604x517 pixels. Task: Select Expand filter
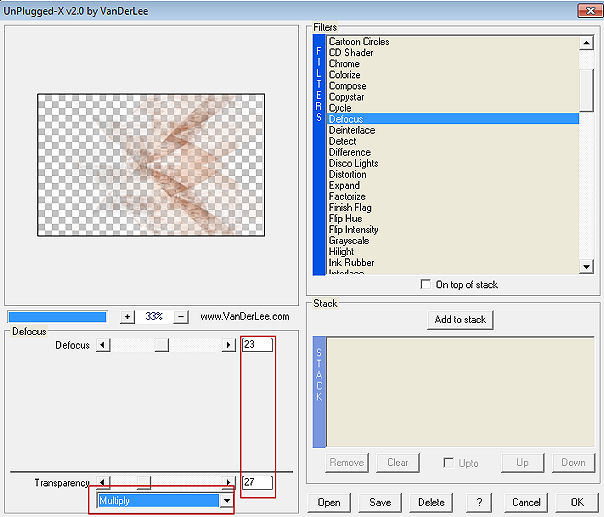(x=453, y=185)
